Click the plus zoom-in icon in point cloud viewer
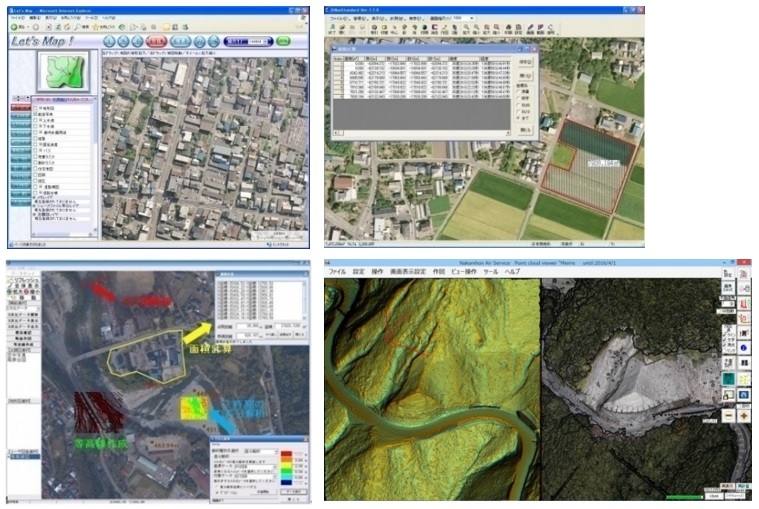Viewport: 759px width, 509px height. tap(744, 416)
